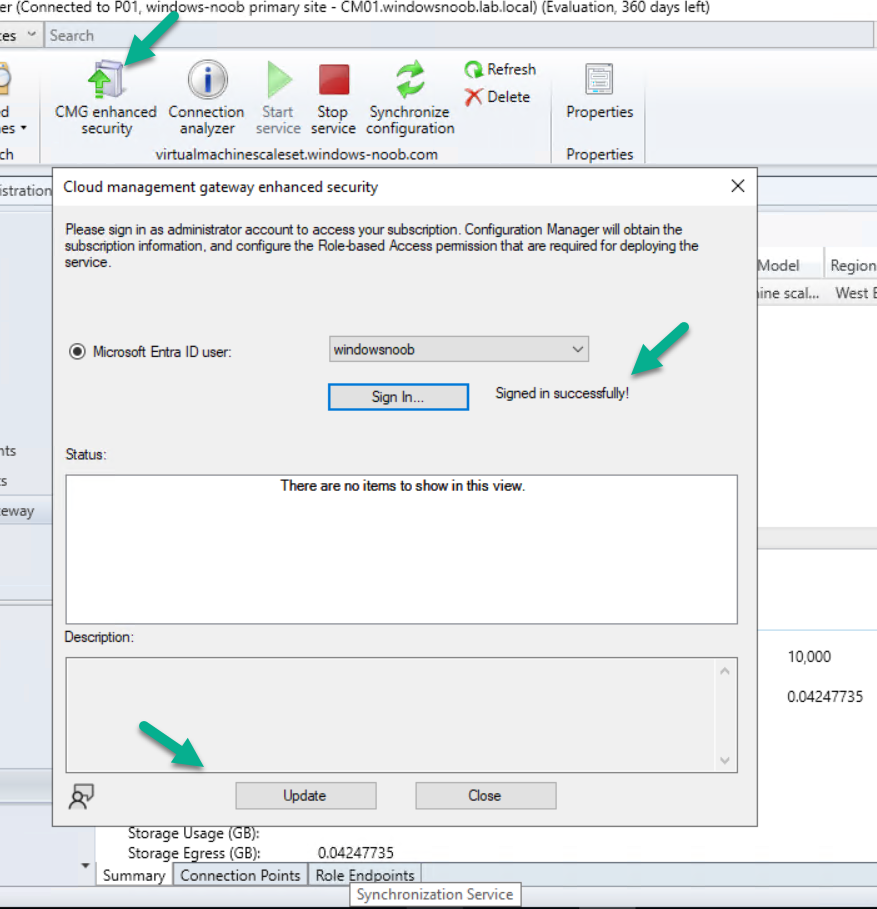Click the Status list area
Image resolution: width=877 pixels, height=909 pixels.
(401, 549)
